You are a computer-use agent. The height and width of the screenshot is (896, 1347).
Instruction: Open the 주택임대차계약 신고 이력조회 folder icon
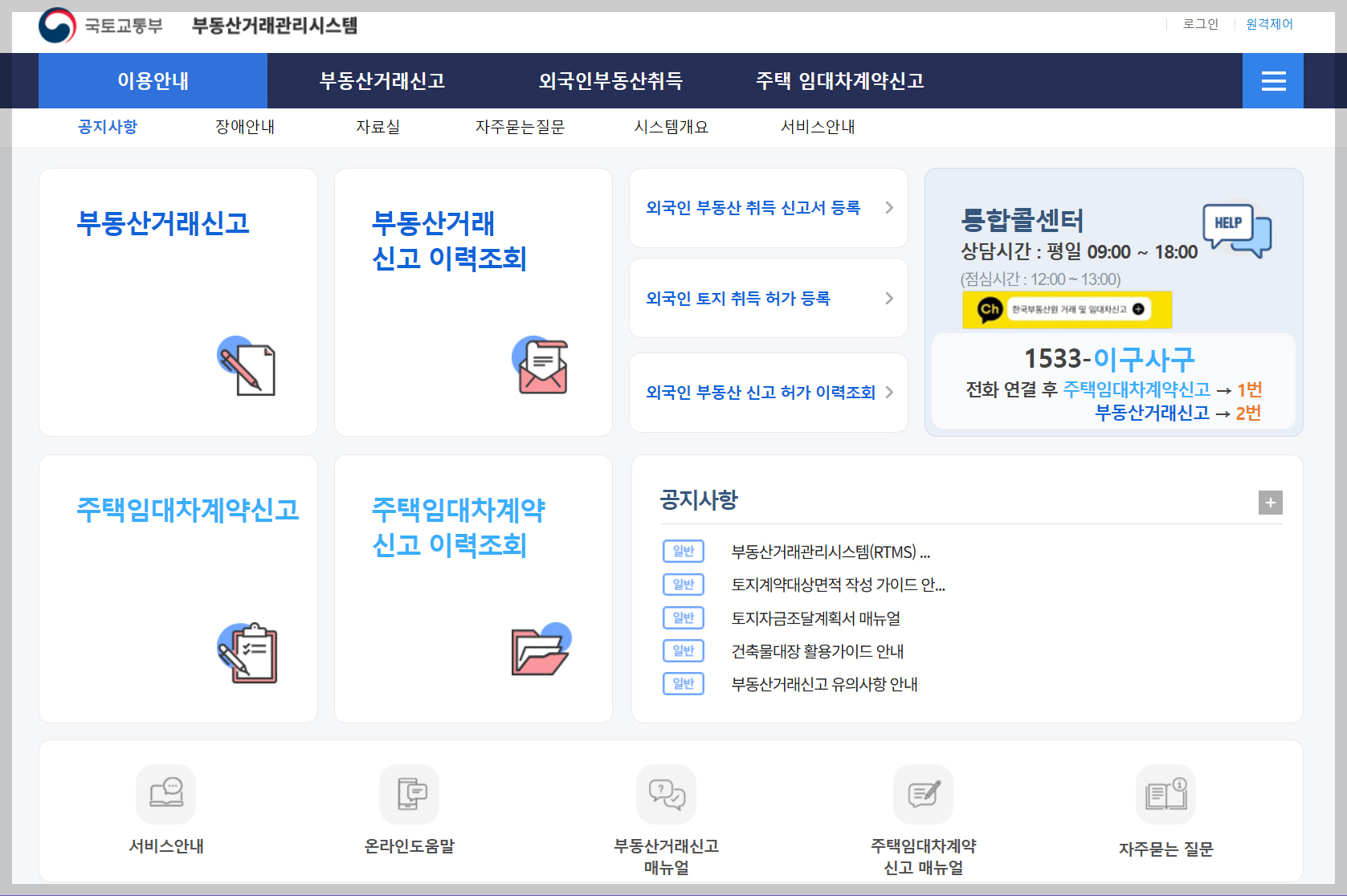(x=540, y=650)
